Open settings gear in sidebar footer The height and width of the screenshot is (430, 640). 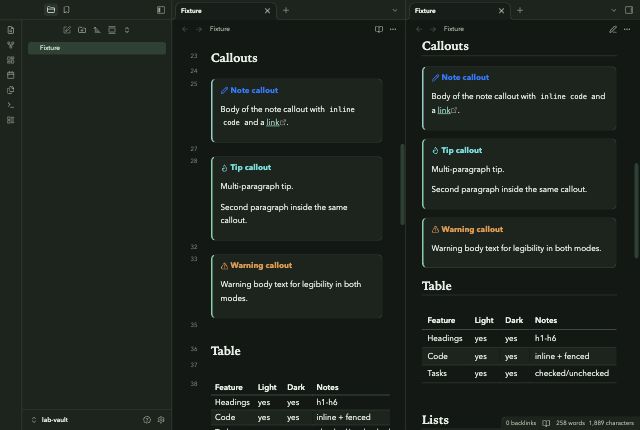point(161,420)
